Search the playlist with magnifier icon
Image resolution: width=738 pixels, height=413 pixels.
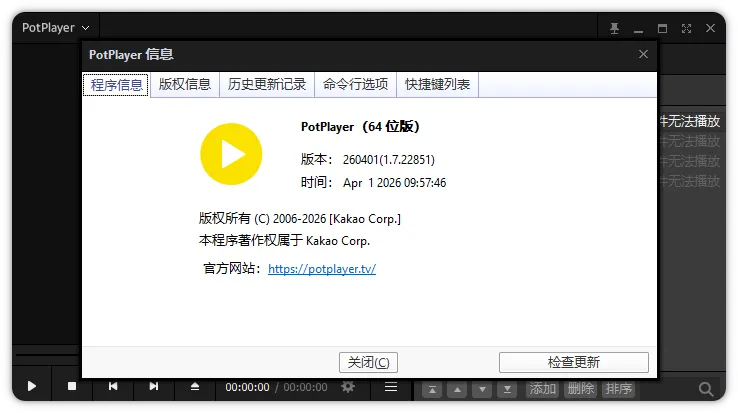706,389
